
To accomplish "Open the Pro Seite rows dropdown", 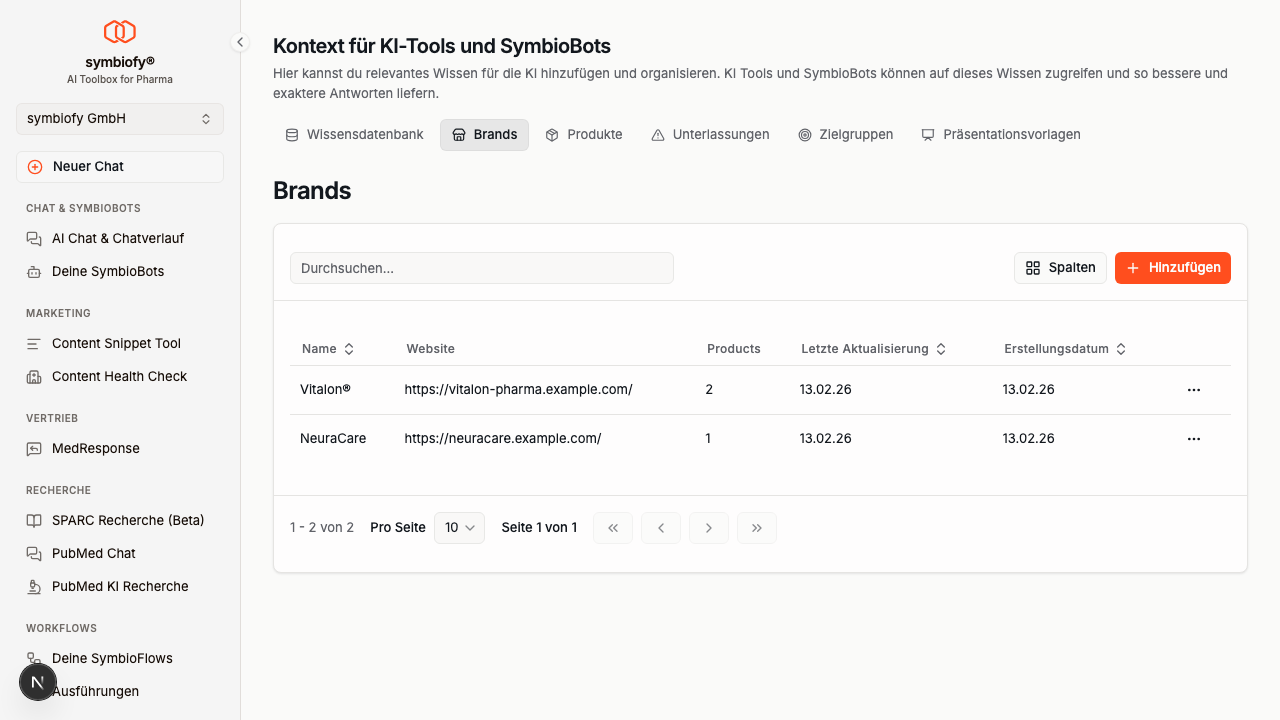I will pyautogui.click(x=459, y=528).
